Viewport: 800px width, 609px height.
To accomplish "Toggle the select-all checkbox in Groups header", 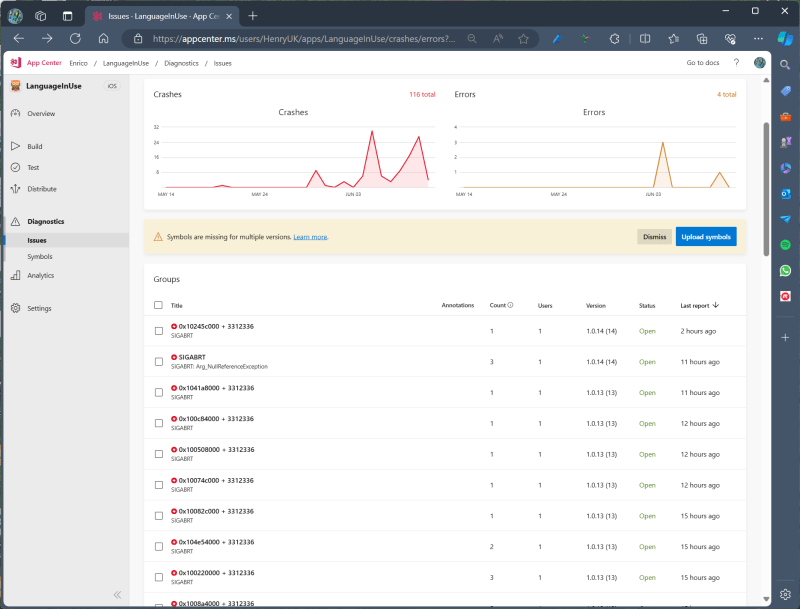I will click(158, 305).
